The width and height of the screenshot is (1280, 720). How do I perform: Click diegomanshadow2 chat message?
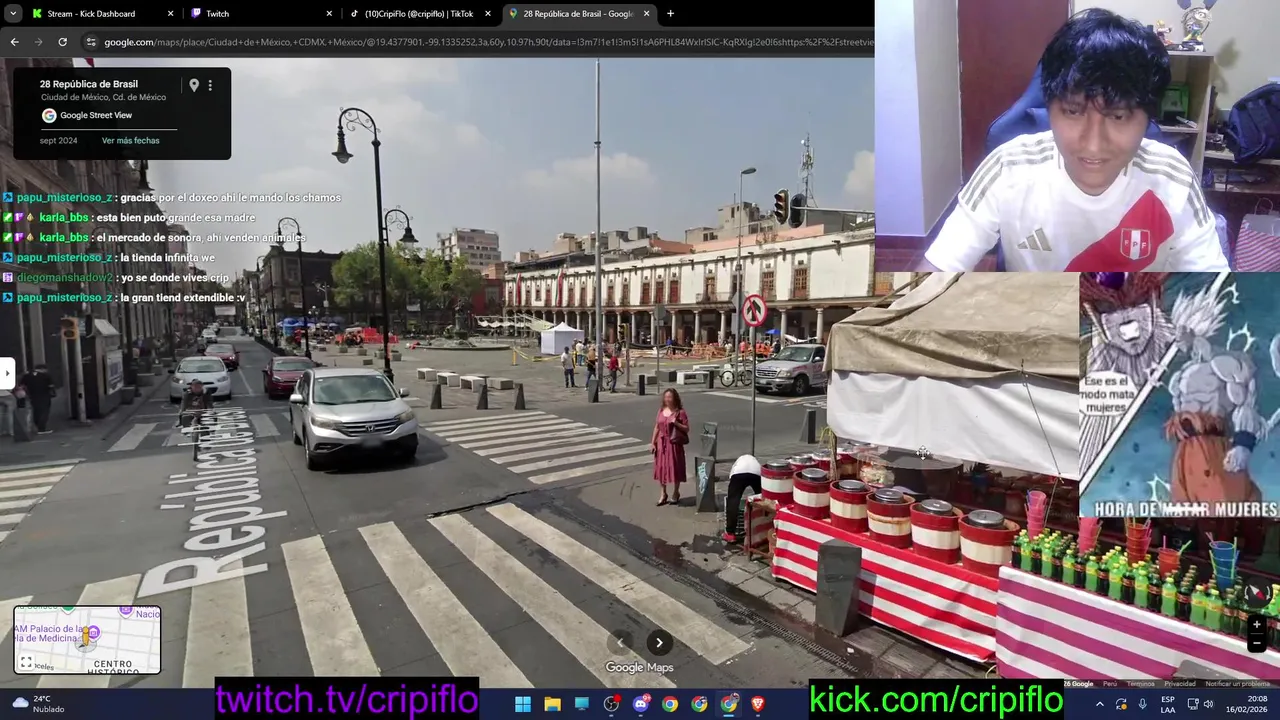tap(115, 278)
